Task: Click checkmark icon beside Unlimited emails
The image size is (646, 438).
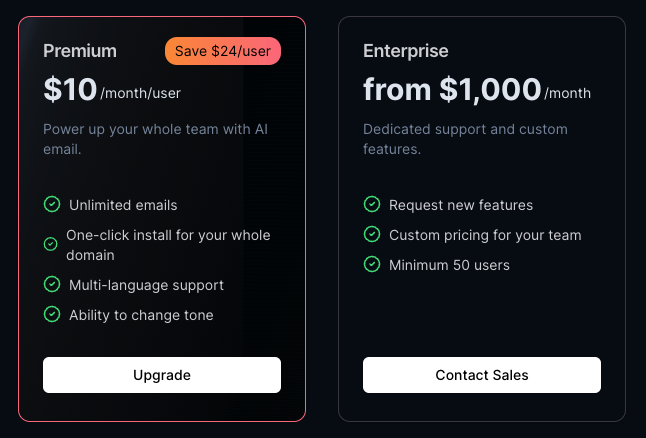Action: pos(52,204)
